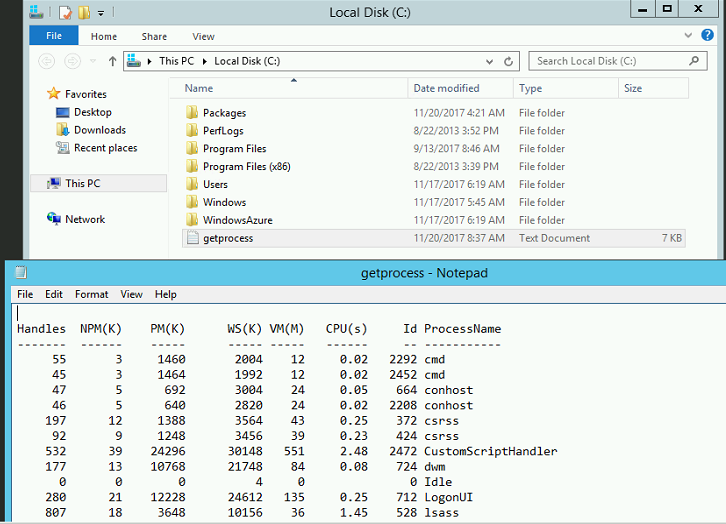Click the 7 KB size cell

point(672,238)
